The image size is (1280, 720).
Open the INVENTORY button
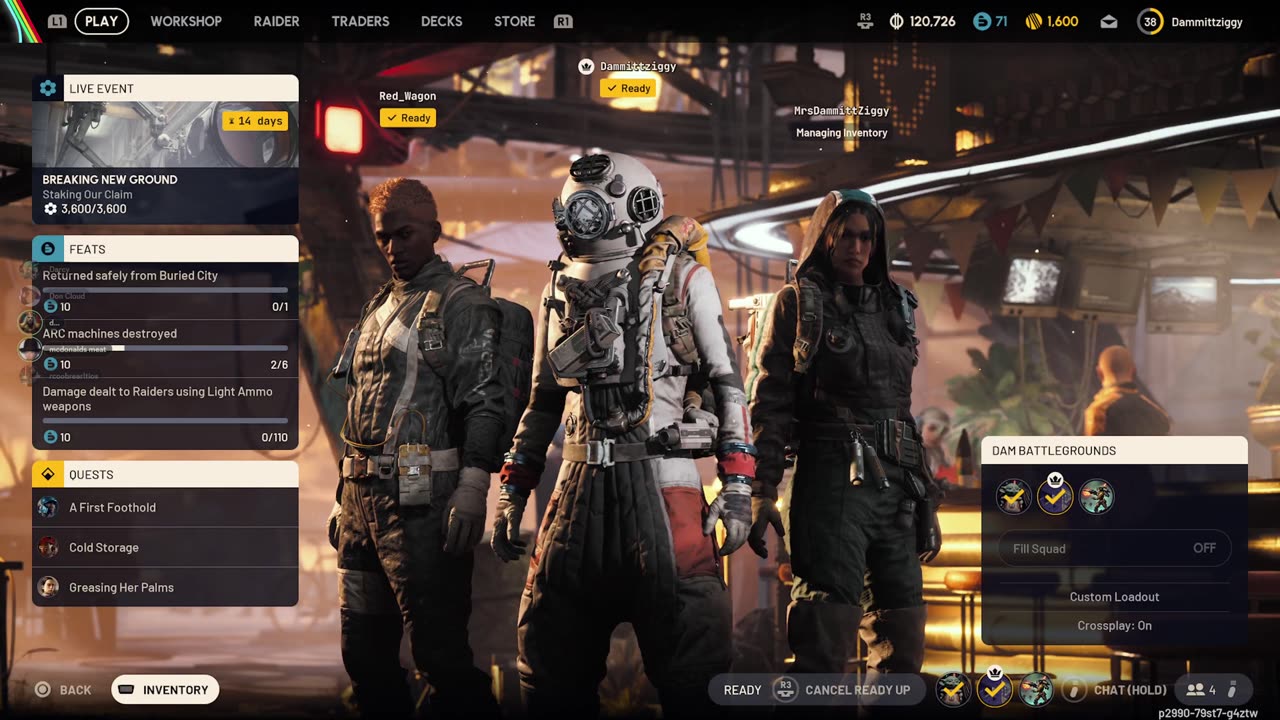click(x=165, y=690)
